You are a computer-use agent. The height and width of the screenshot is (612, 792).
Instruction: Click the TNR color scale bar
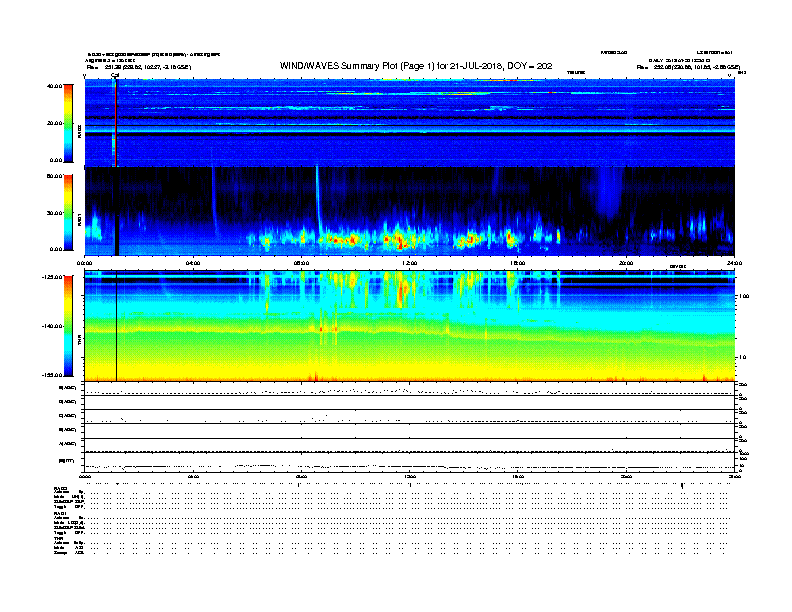[68, 326]
